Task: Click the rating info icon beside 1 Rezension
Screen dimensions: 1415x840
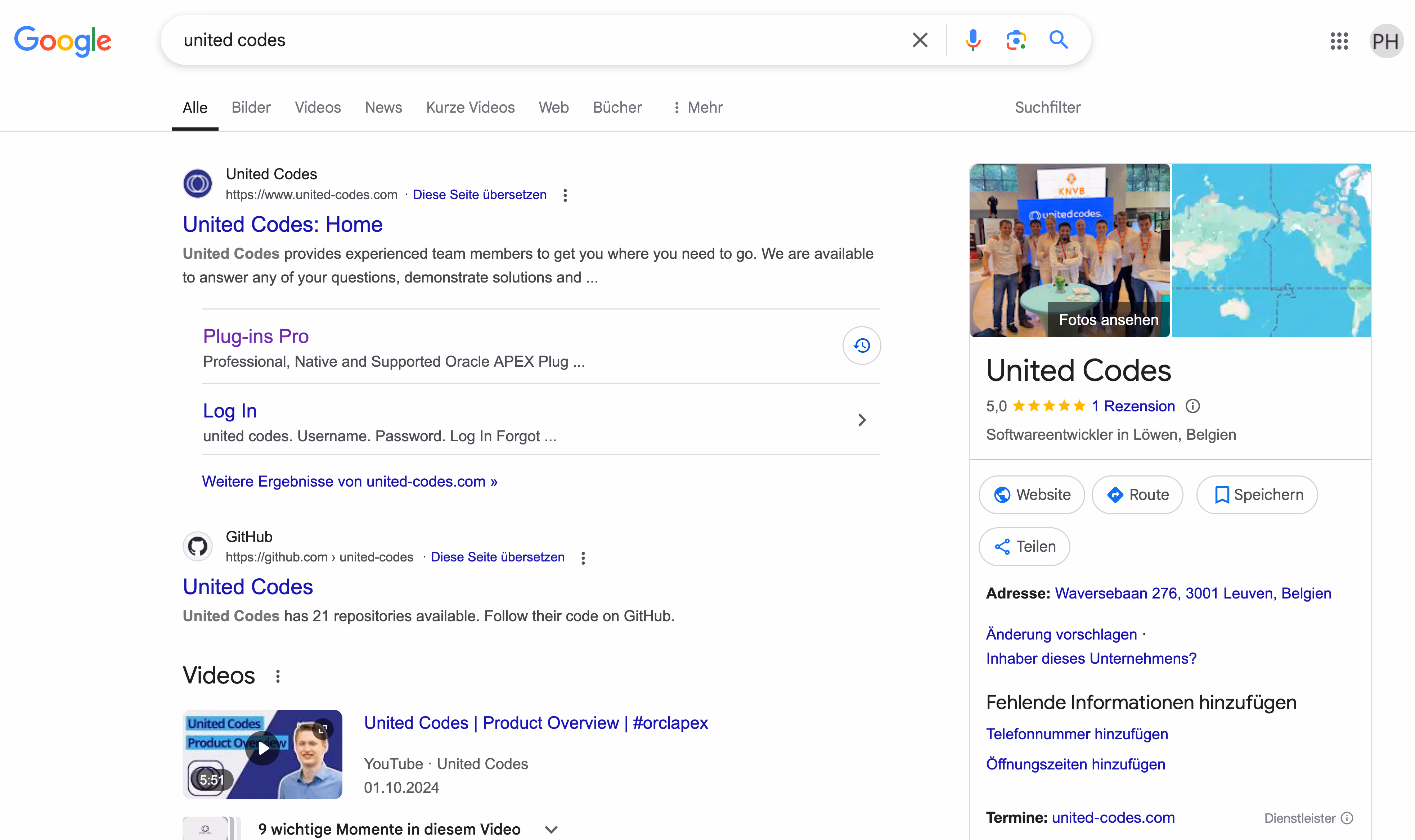Action: tap(1192, 406)
